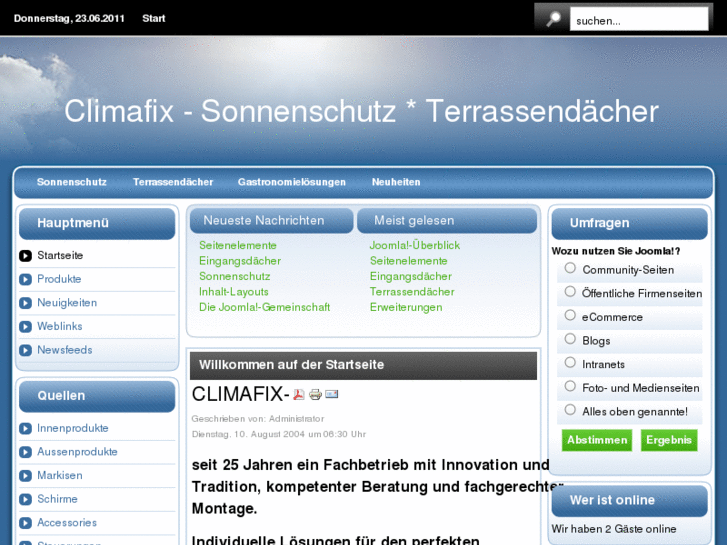727x545 pixels.
Task: Click the date Donnerstag, 23.06.2011
Action: click(x=69, y=18)
